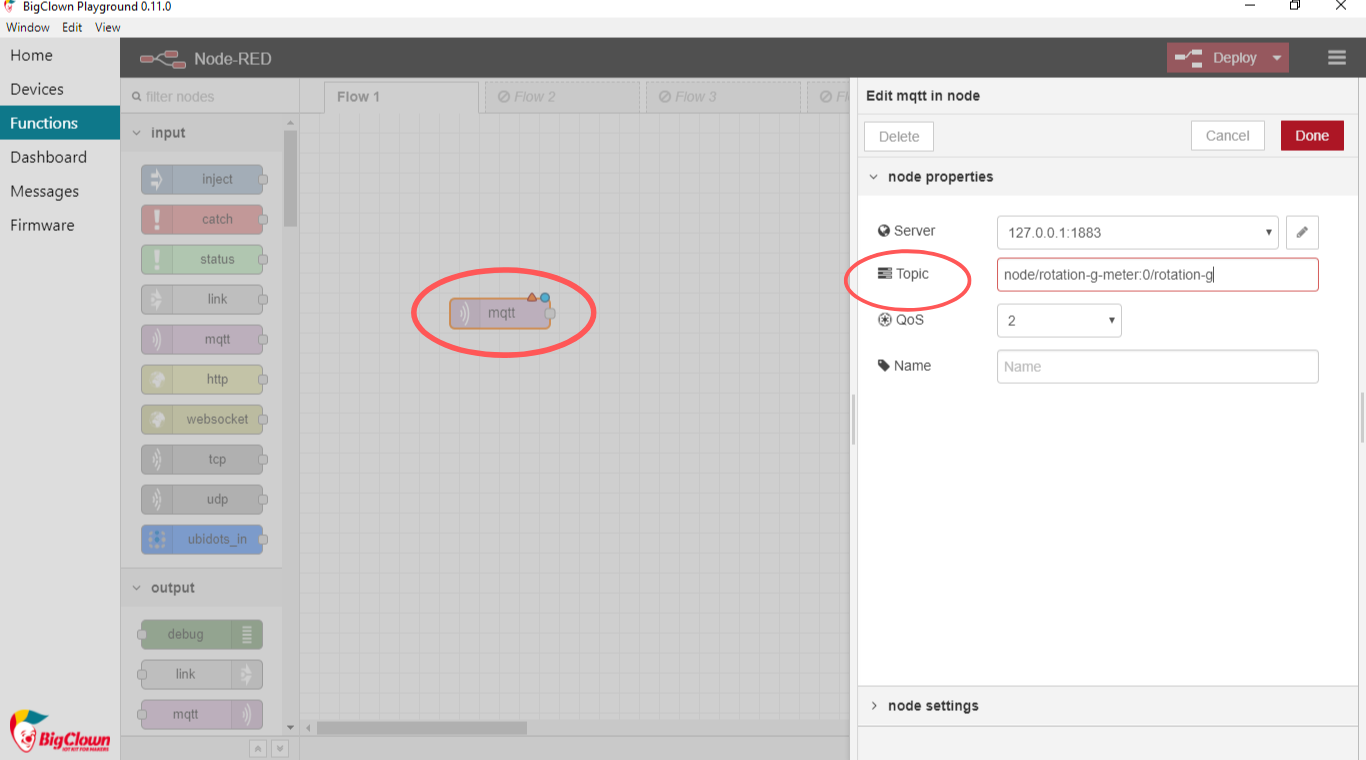Select the debug output node
The image size is (1366, 760).
pos(202,634)
